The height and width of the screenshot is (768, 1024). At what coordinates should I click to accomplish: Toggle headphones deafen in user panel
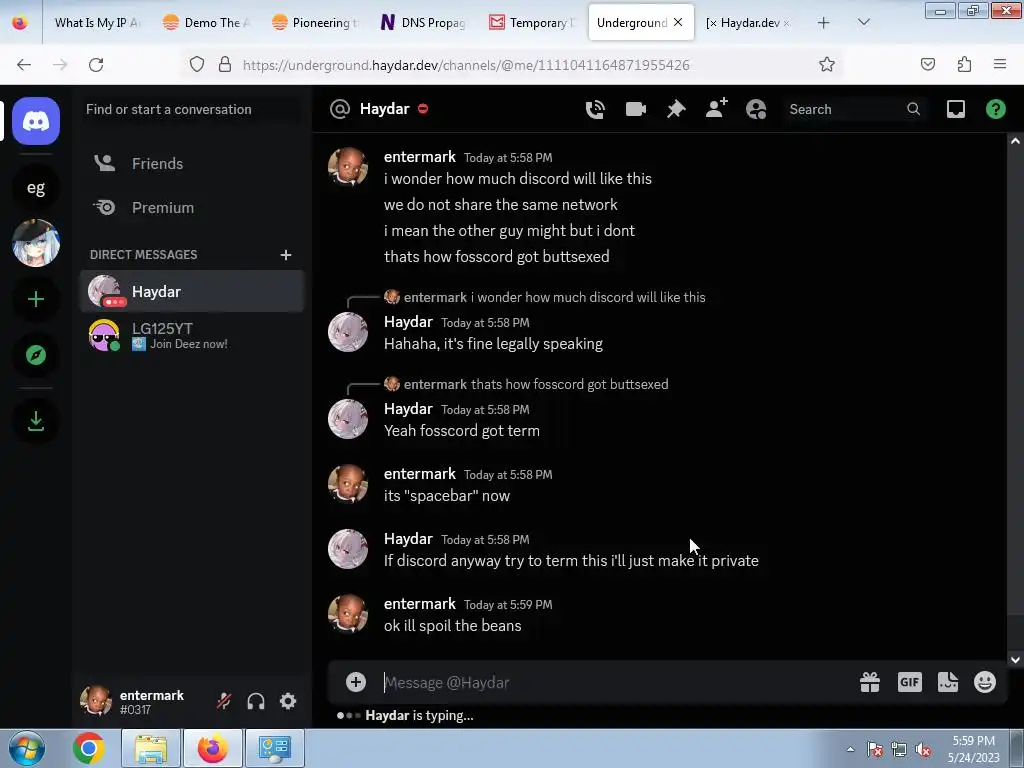pos(256,701)
